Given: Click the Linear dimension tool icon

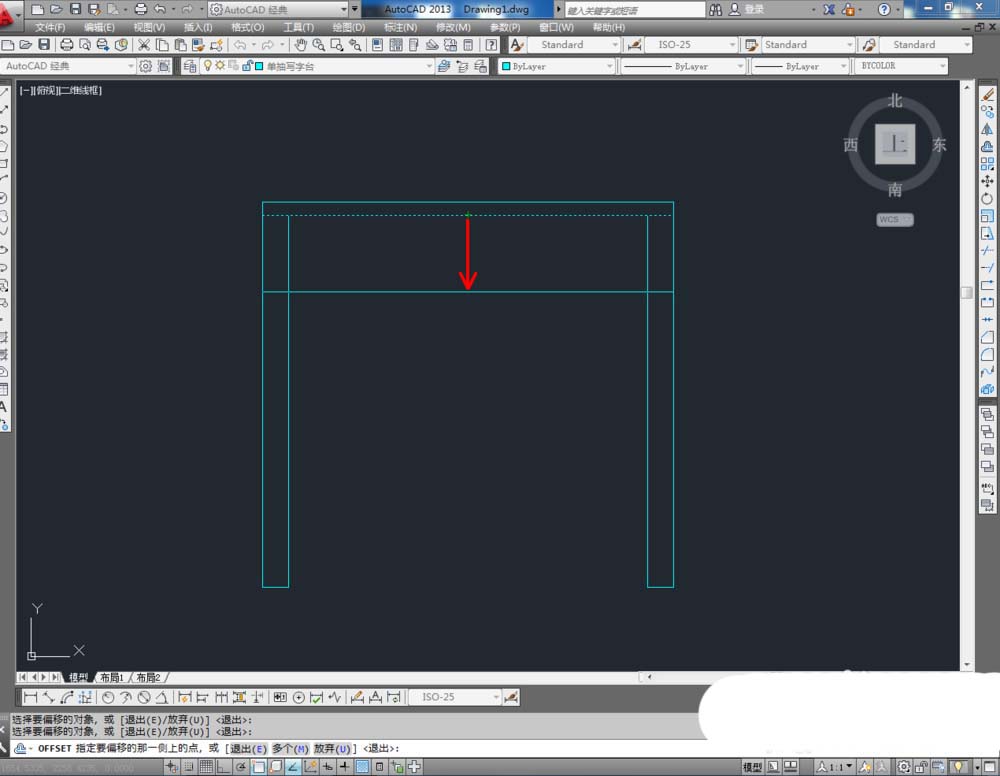Looking at the screenshot, I should (x=30, y=697).
